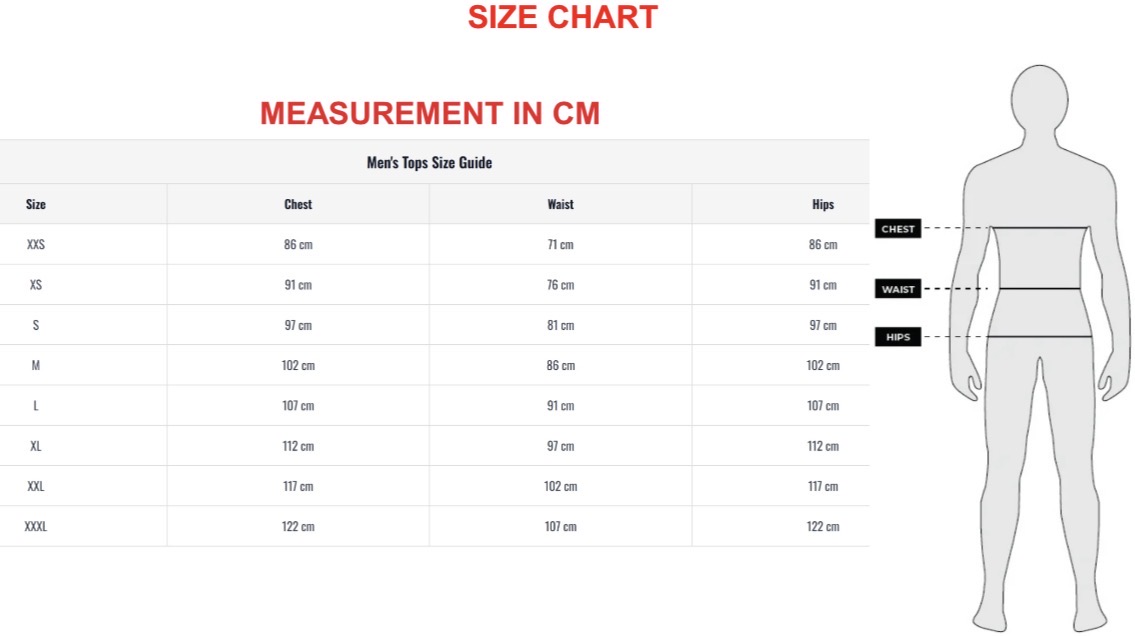Click the Men's Tops Size Guide title
1135x636 pixels.
tap(429, 162)
